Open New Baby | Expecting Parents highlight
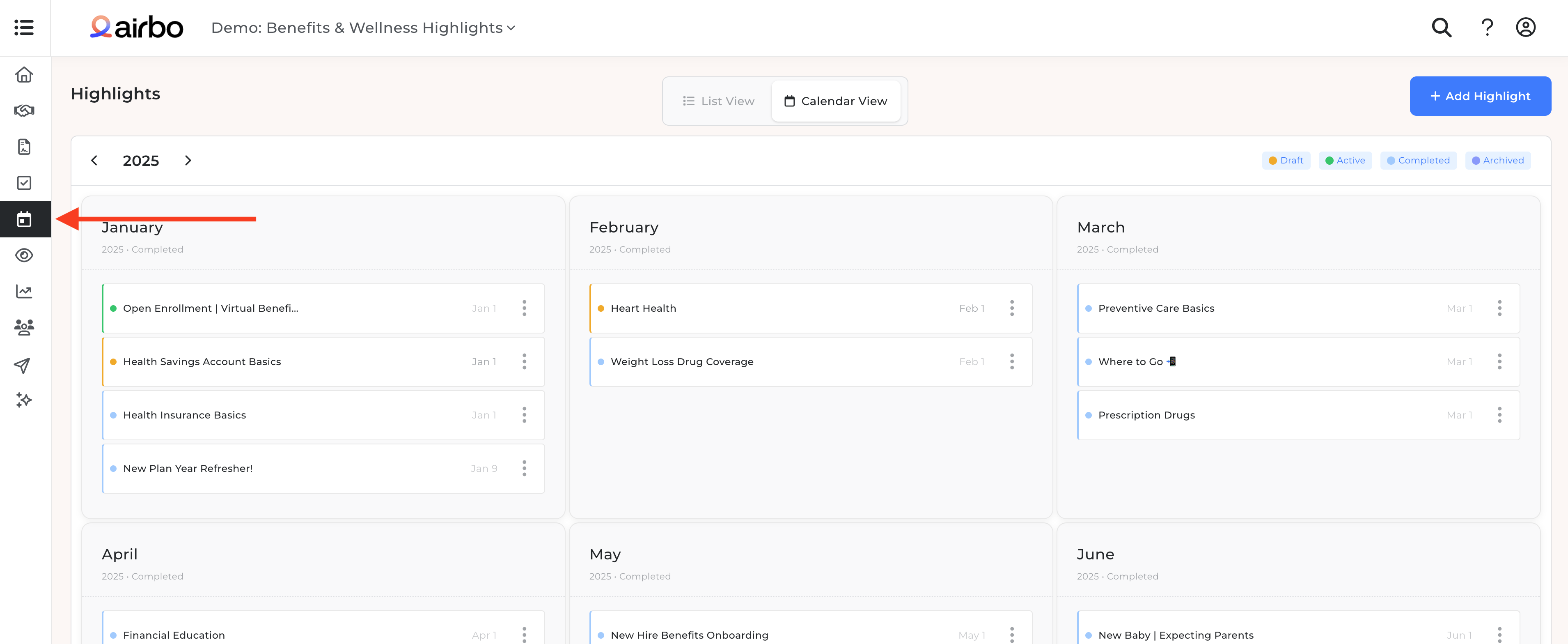The image size is (1568, 644). click(x=1298, y=628)
